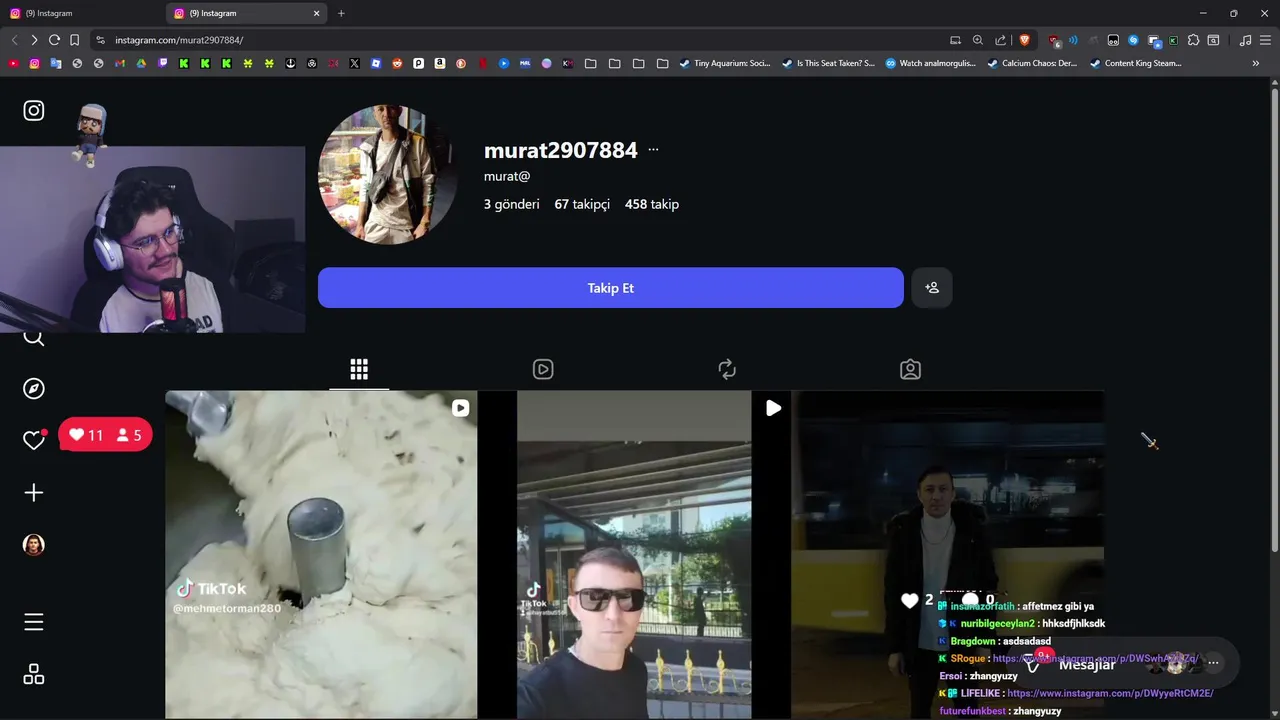Close the active Instagram tab

317,13
